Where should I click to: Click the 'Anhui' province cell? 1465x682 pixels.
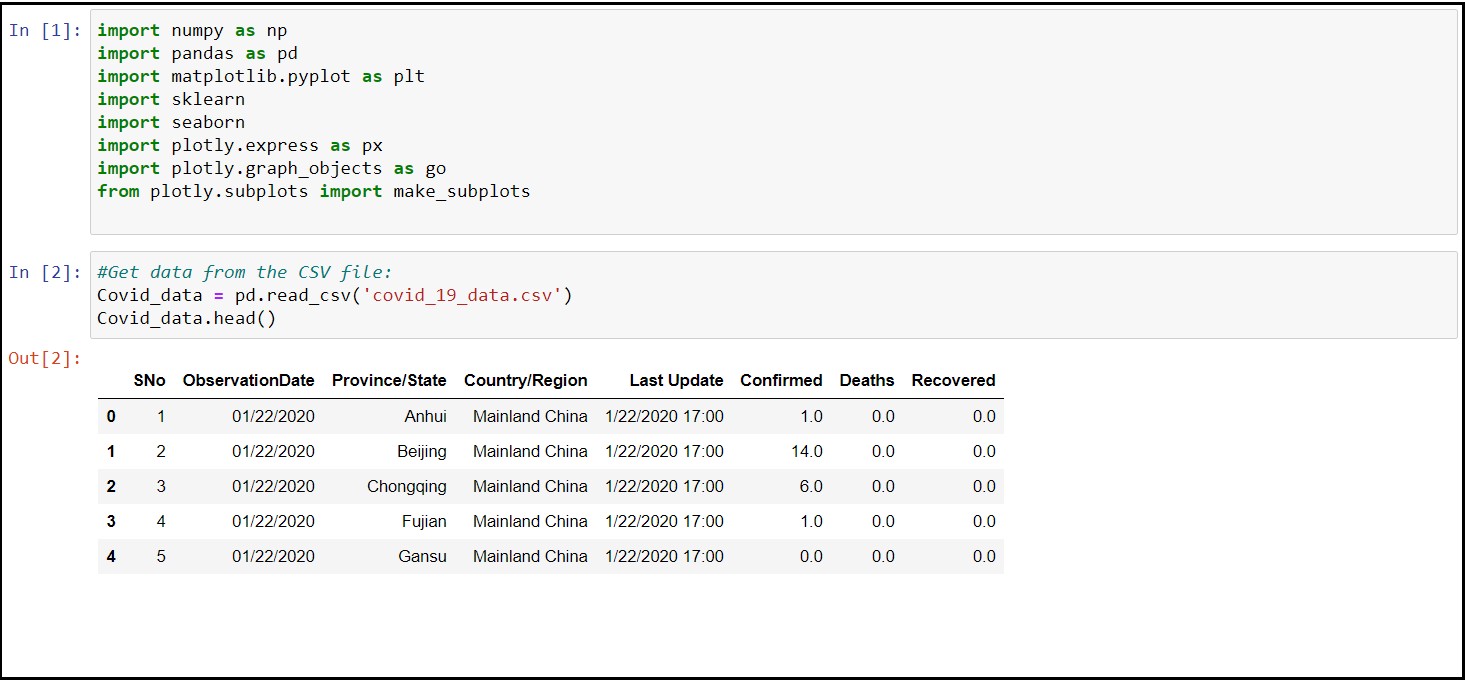pos(426,416)
